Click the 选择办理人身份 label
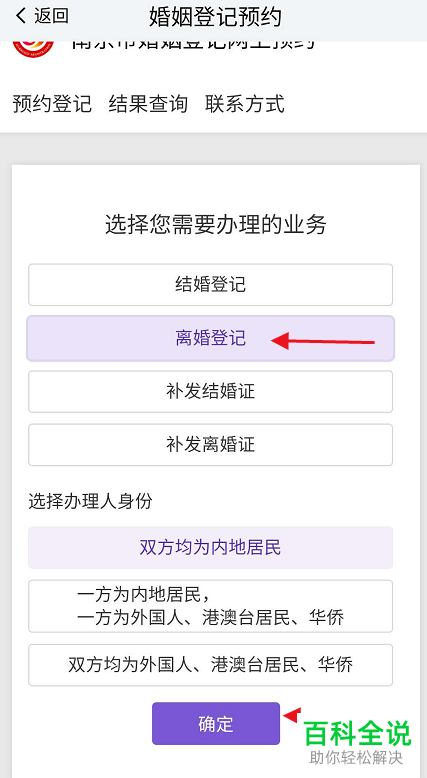 point(90,502)
